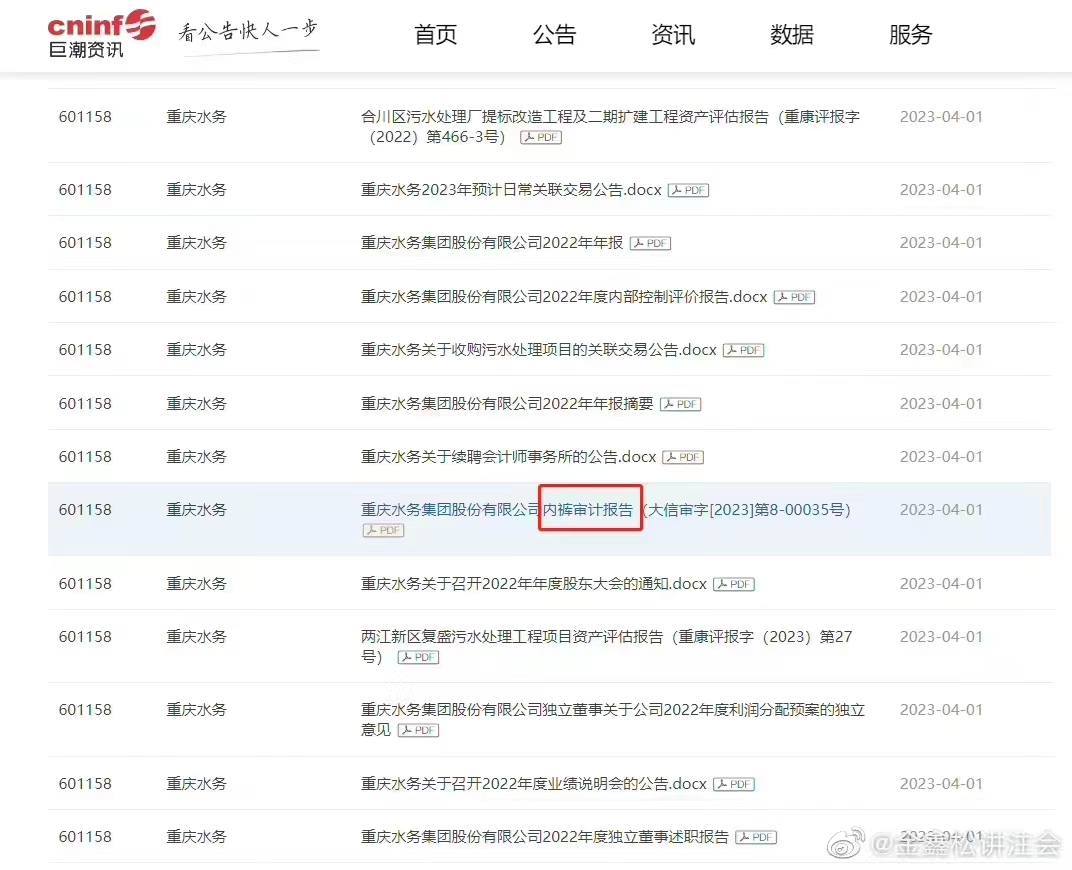Click PDF icon for 业绩说明会公告
This screenshot has height=870, width=1072.
[734, 784]
